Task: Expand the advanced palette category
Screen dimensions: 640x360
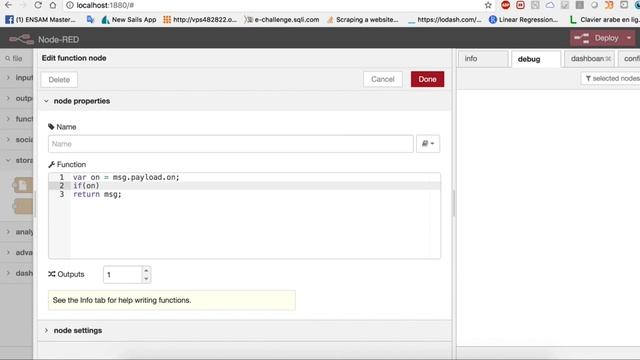Action: coord(17,252)
